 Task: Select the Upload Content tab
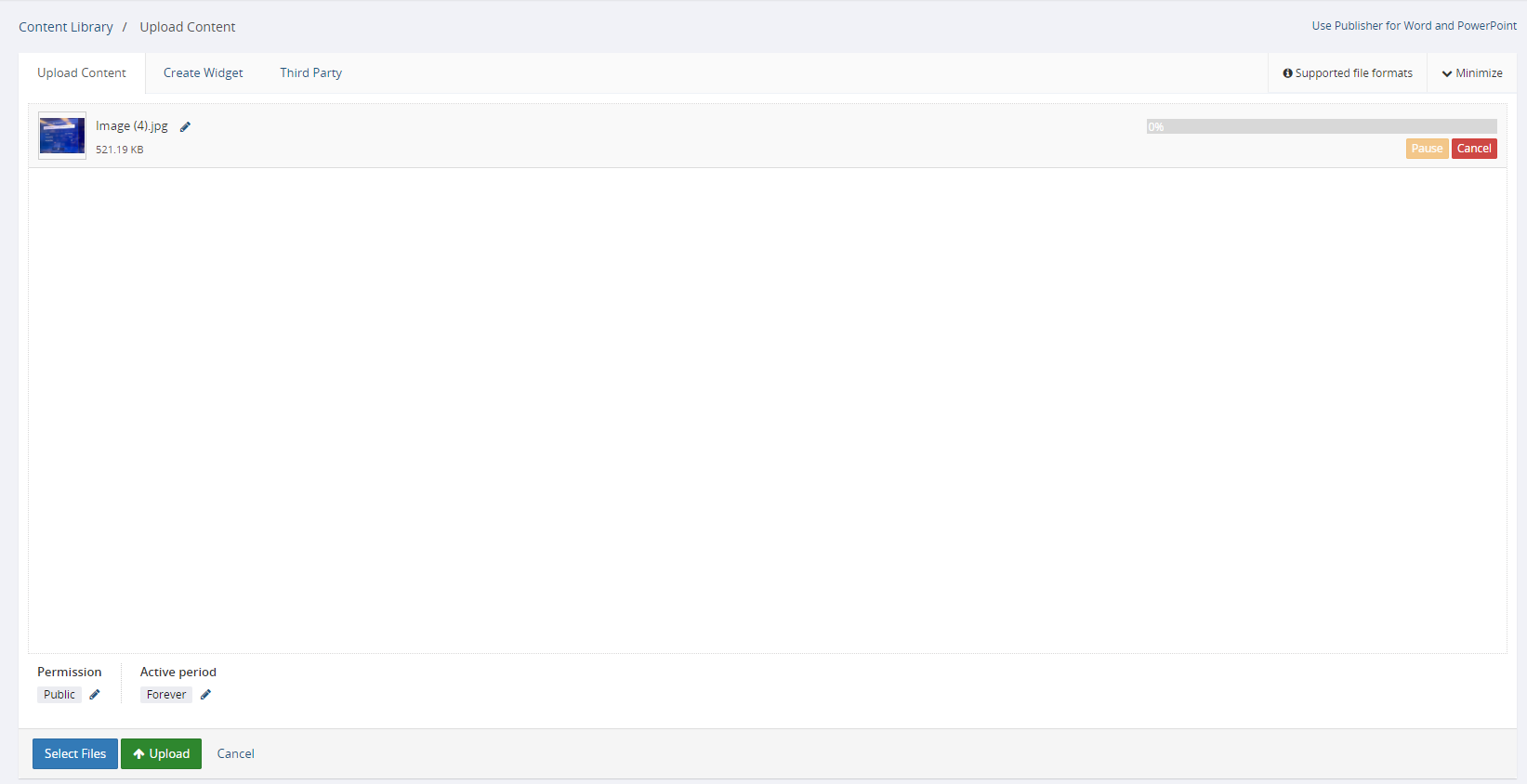(82, 73)
